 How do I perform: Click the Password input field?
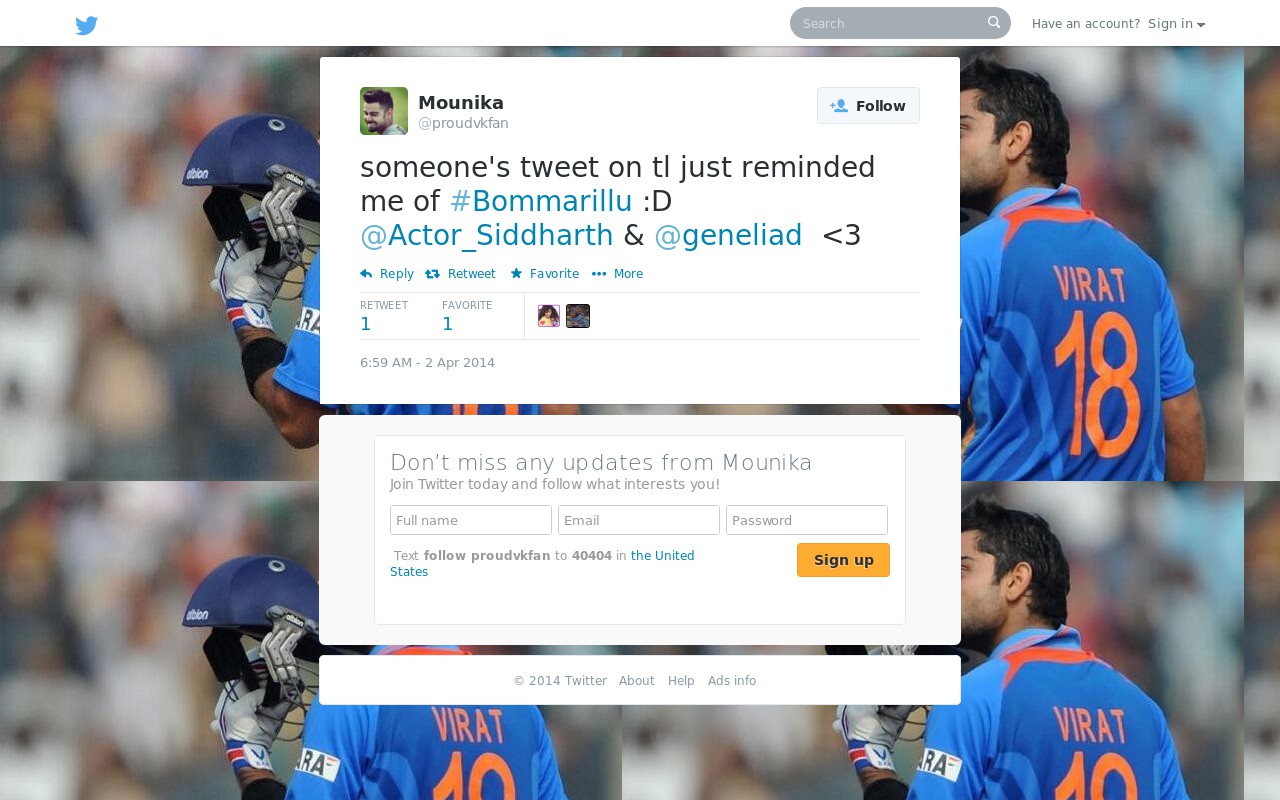pyautogui.click(x=807, y=520)
